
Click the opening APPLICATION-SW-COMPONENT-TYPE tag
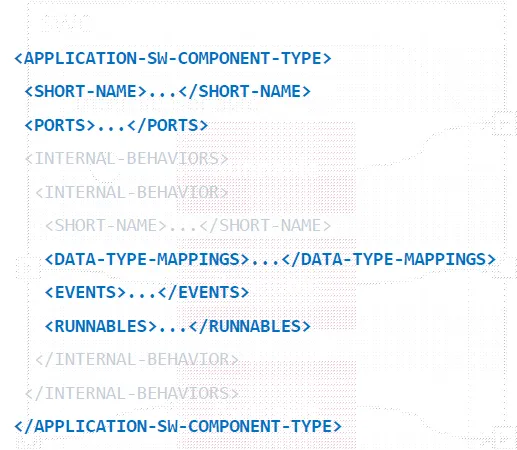pyautogui.click(x=173, y=58)
